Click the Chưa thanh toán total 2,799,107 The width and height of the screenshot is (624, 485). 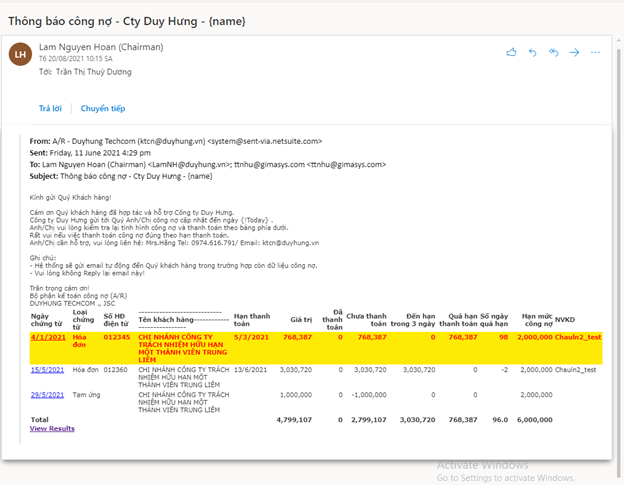tap(369, 420)
